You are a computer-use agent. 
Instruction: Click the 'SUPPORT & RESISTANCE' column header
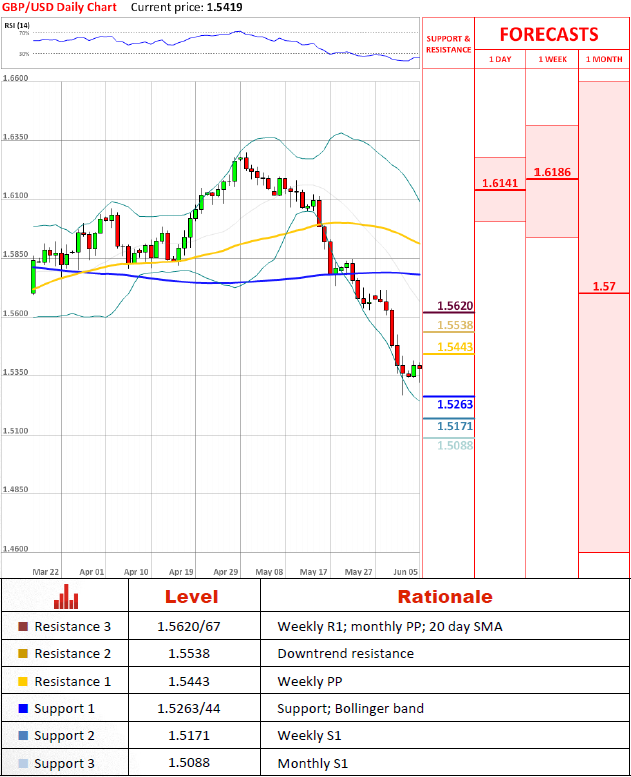[x=449, y=44]
